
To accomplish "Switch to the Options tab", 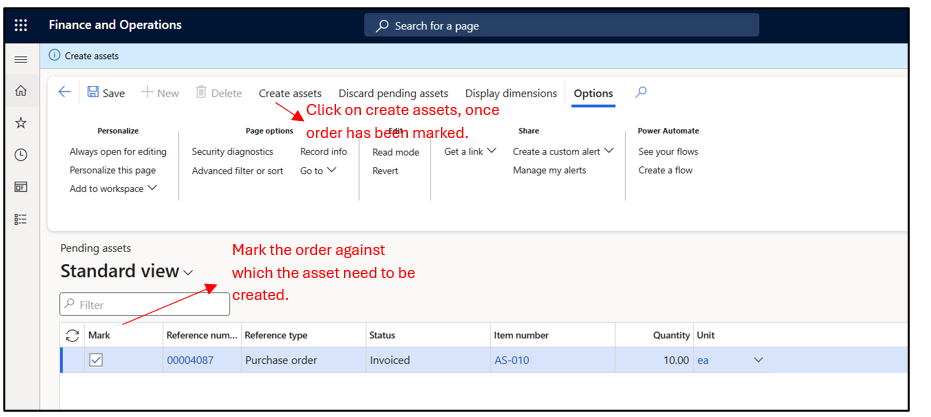I will click(593, 93).
